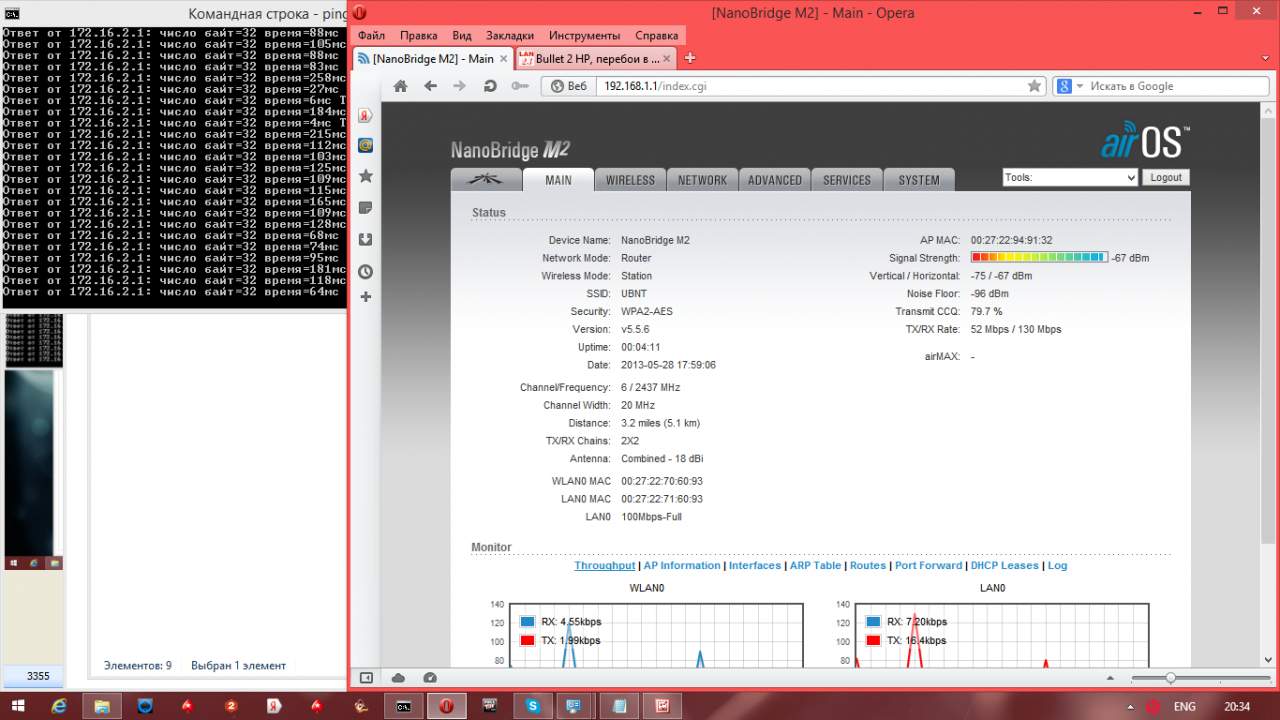This screenshot has width=1280, height=720.
Task: Switch to the ADVANCED tab
Action: point(775,180)
